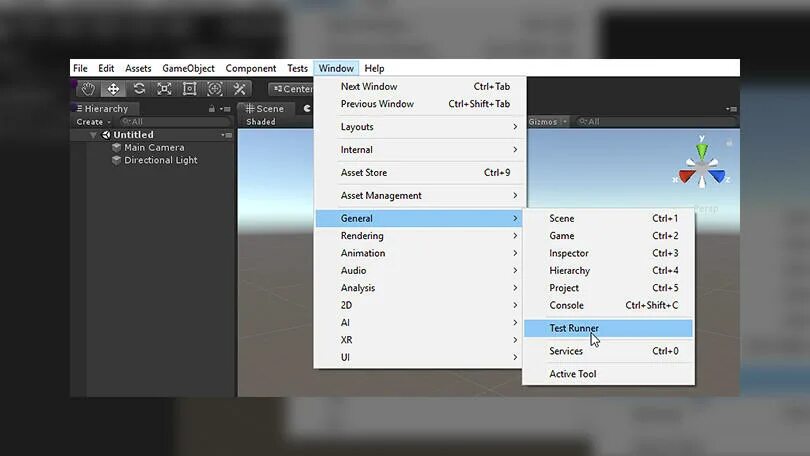This screenshot has height=456, width=810.
Task: Open Test Runner from General submenu
Action: (609, 328)
